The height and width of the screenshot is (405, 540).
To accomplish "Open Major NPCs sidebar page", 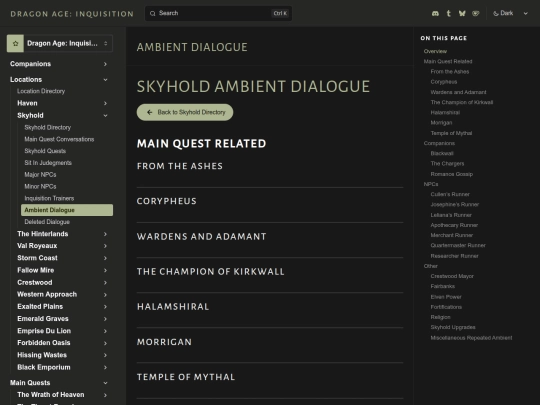I will (40, 175).
